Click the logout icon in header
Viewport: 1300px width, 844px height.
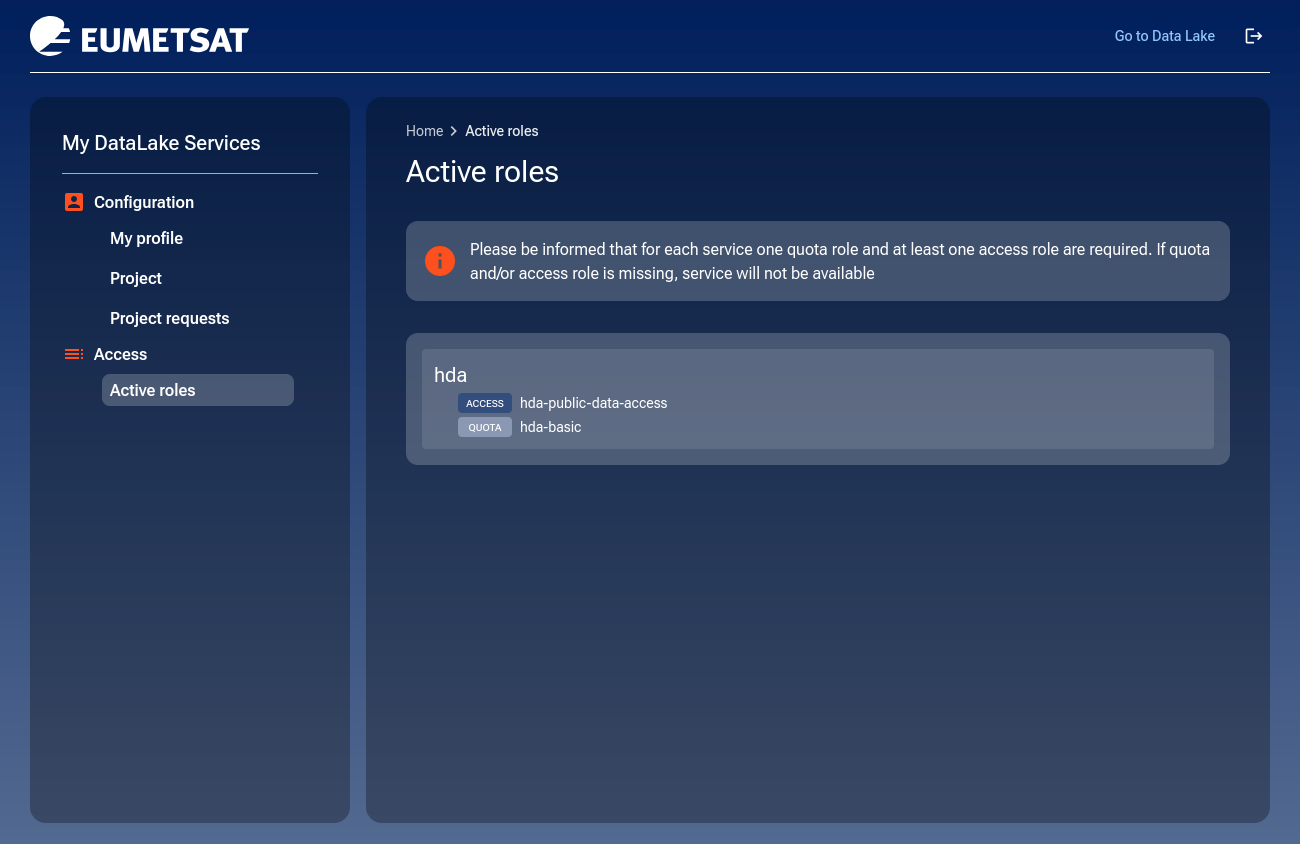click(x=1253, y=36)
